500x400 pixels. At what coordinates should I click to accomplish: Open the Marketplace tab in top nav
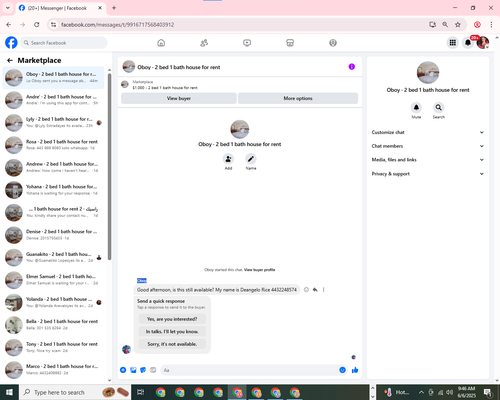point(290,43)
